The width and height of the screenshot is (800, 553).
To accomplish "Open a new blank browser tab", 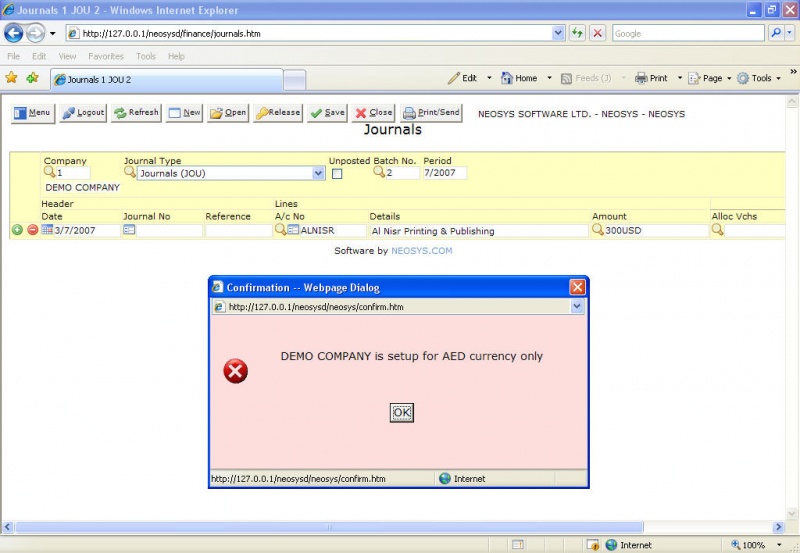I will (294, 80).
